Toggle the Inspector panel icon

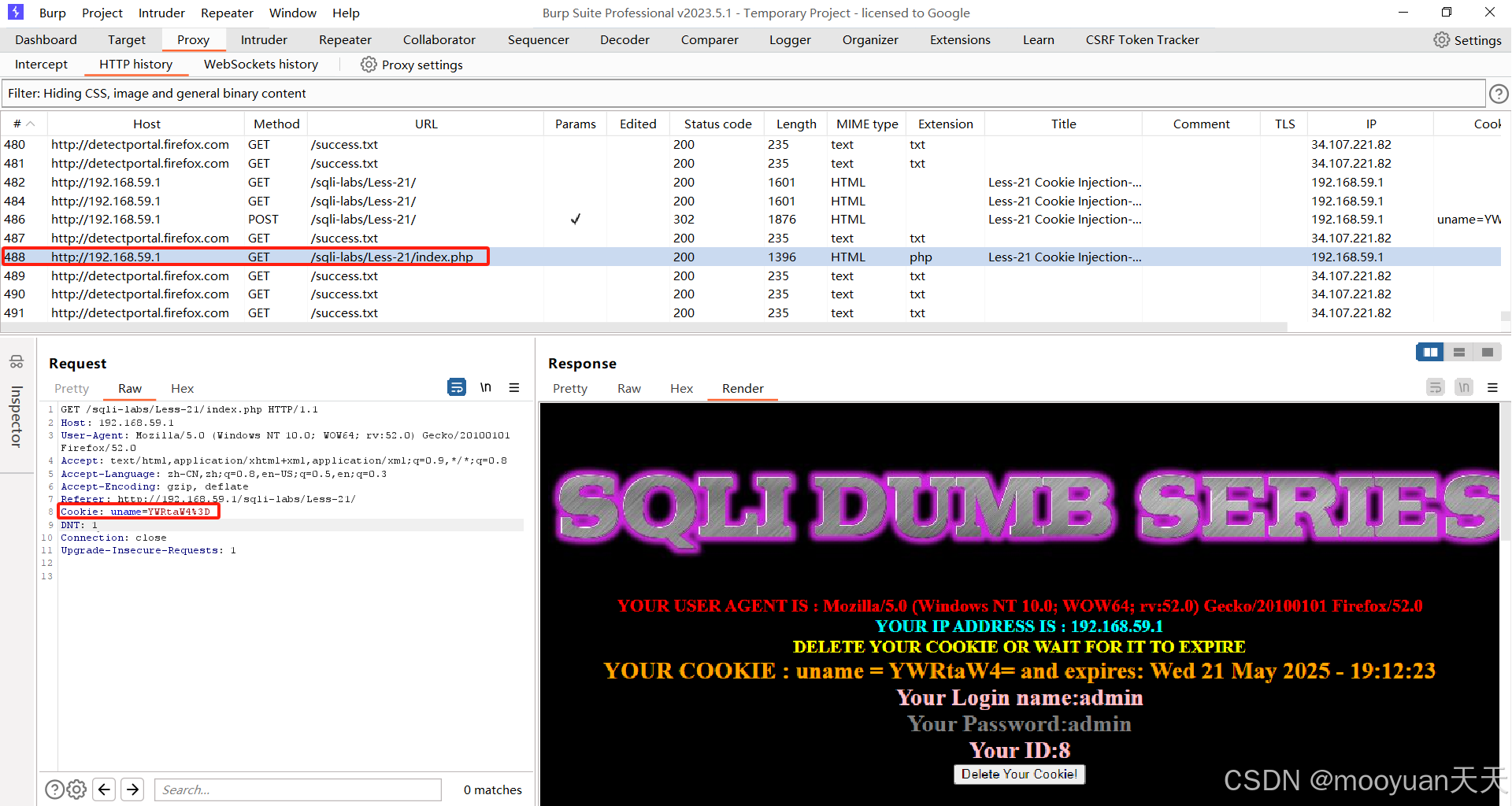pyautogui.click(x=17, y=362)
